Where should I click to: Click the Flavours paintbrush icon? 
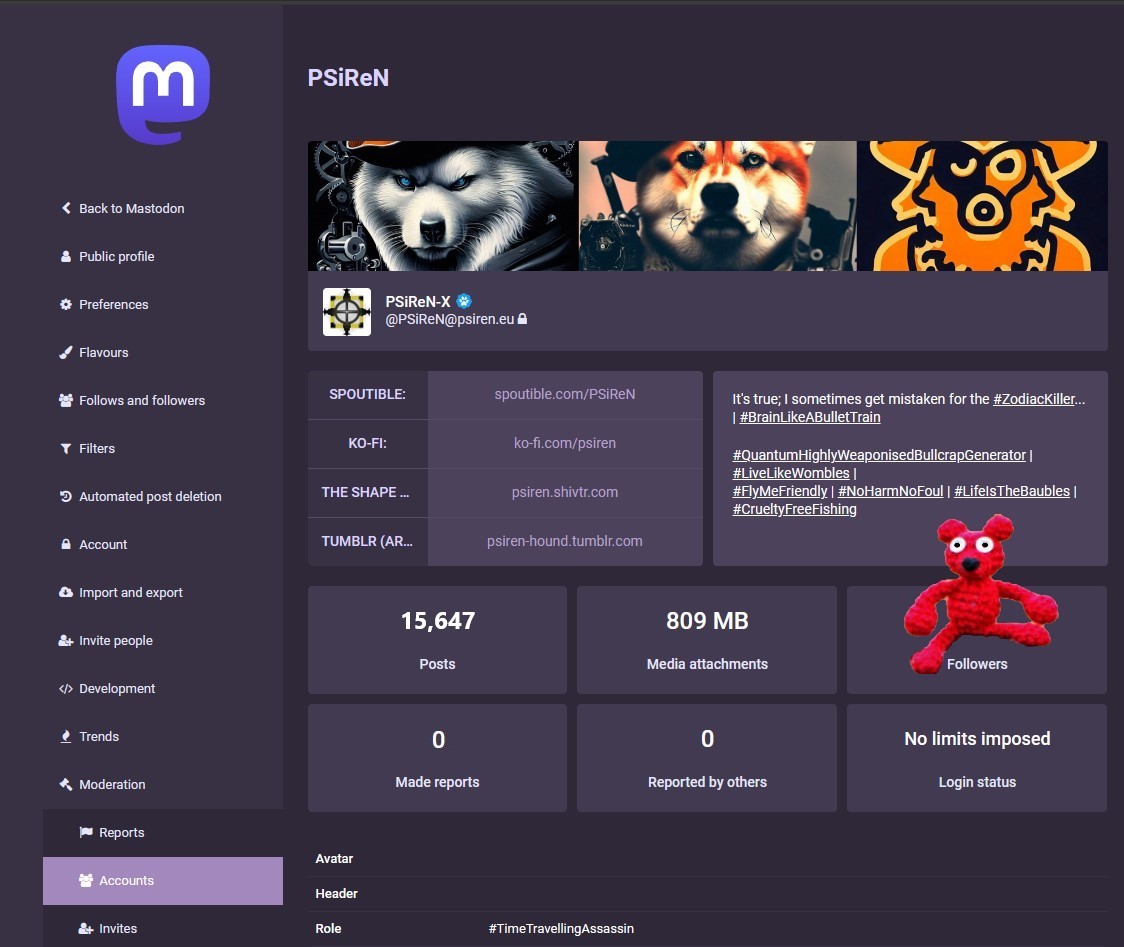[x=66, y=353]
